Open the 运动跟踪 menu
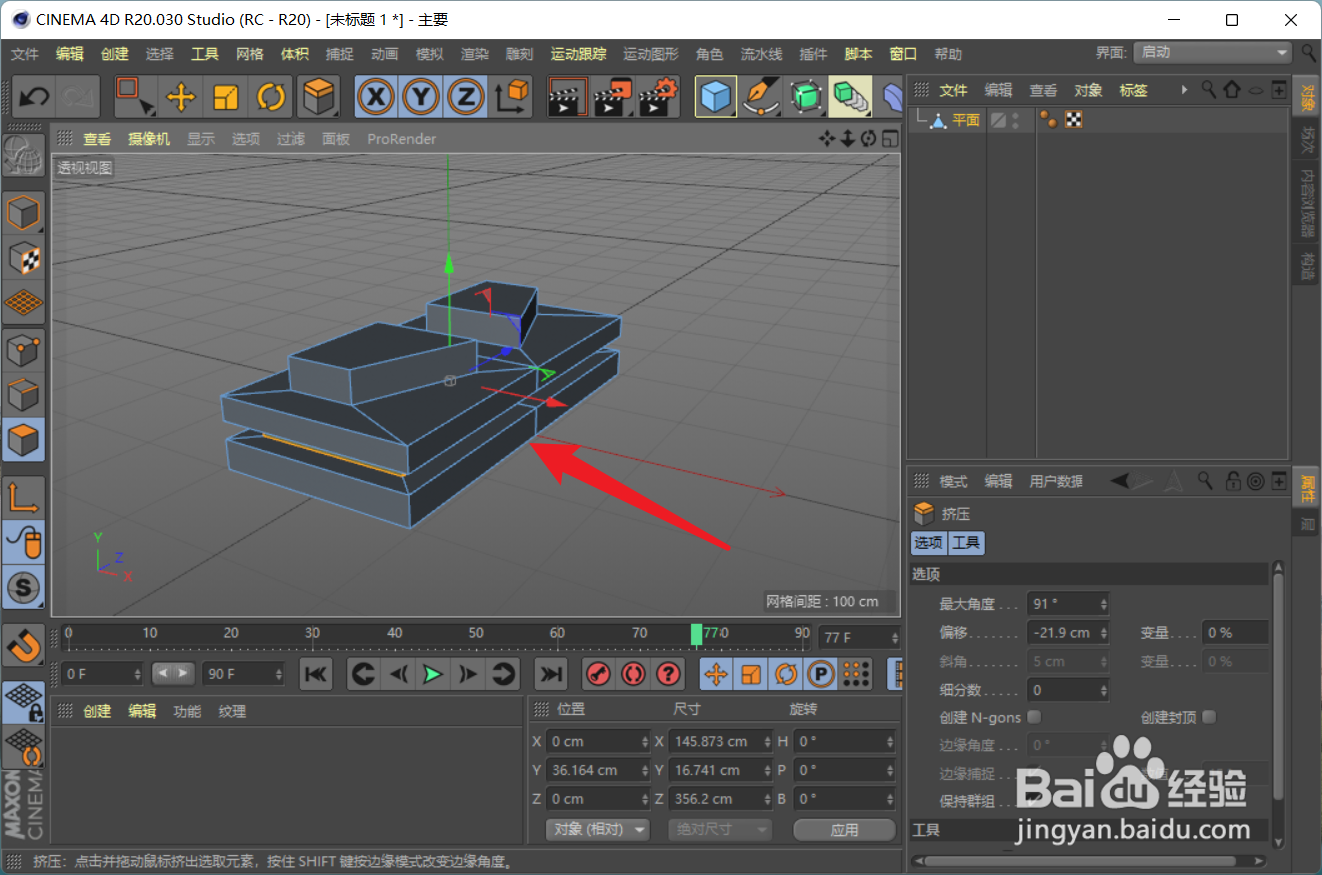This screenshot has width=1322, height=875. point(577,54)
